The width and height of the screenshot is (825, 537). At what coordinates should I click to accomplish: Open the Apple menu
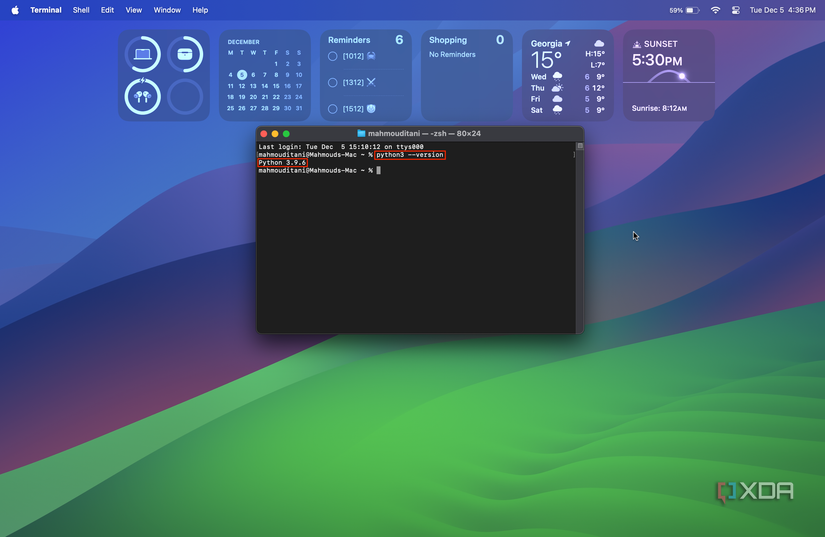point(15,10)
